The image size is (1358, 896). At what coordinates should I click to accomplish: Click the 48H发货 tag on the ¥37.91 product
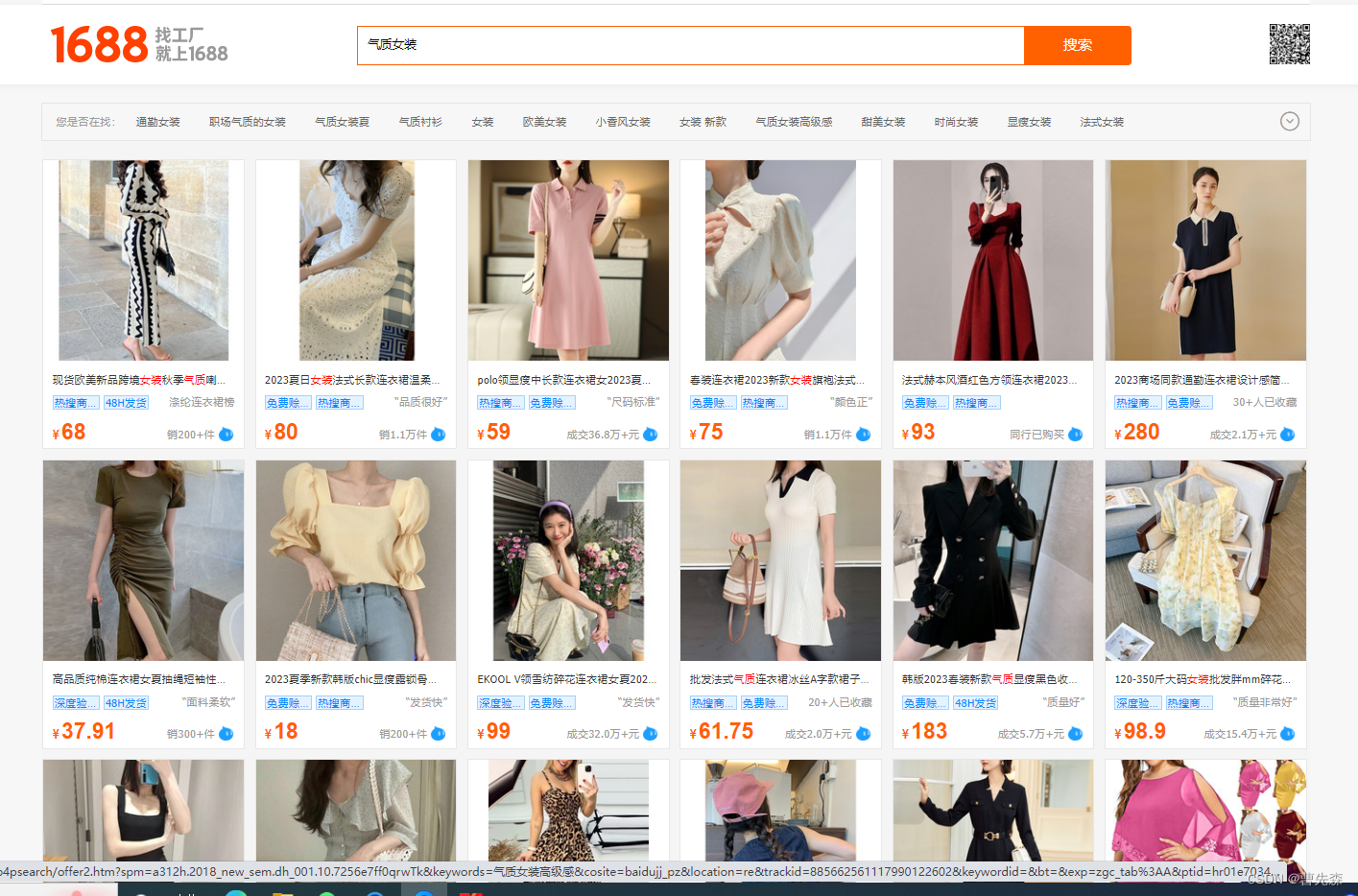pyautogui.click(x=126, y=703)
